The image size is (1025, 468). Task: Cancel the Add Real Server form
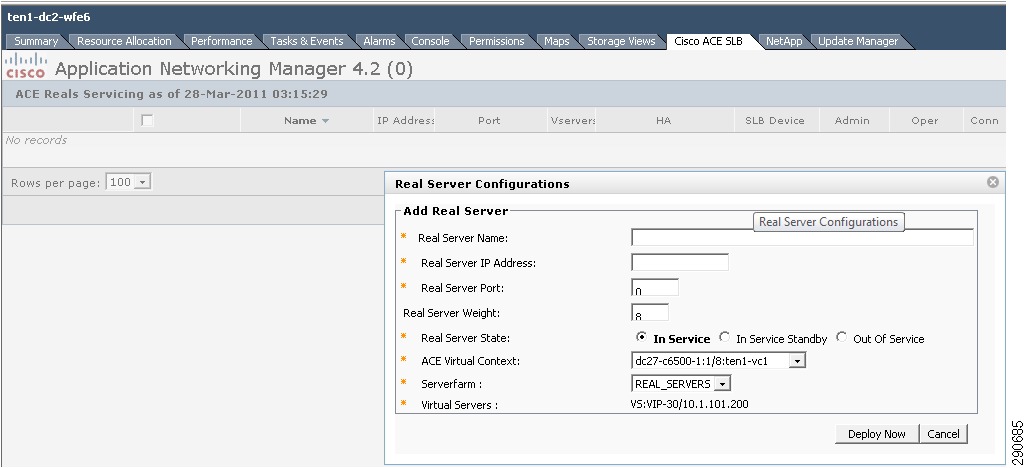[x=943, y=434]
